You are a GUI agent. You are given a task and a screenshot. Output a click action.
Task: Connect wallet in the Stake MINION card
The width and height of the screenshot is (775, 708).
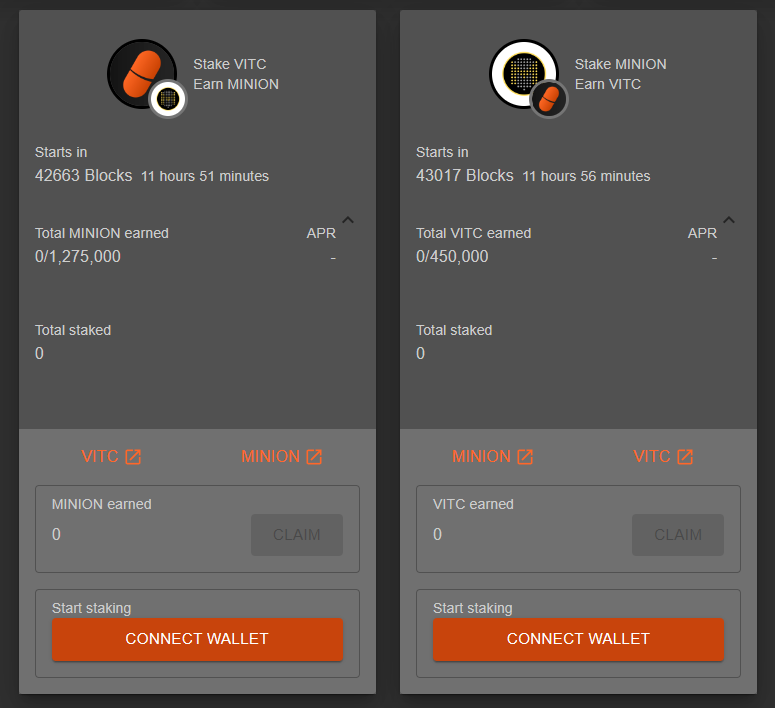(578, 639)
